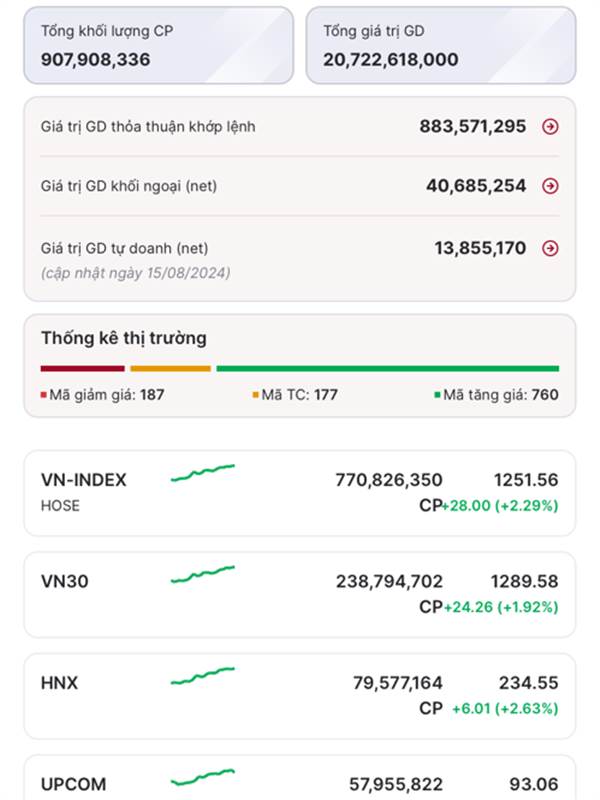Open the HNX index row

(300, 696)
